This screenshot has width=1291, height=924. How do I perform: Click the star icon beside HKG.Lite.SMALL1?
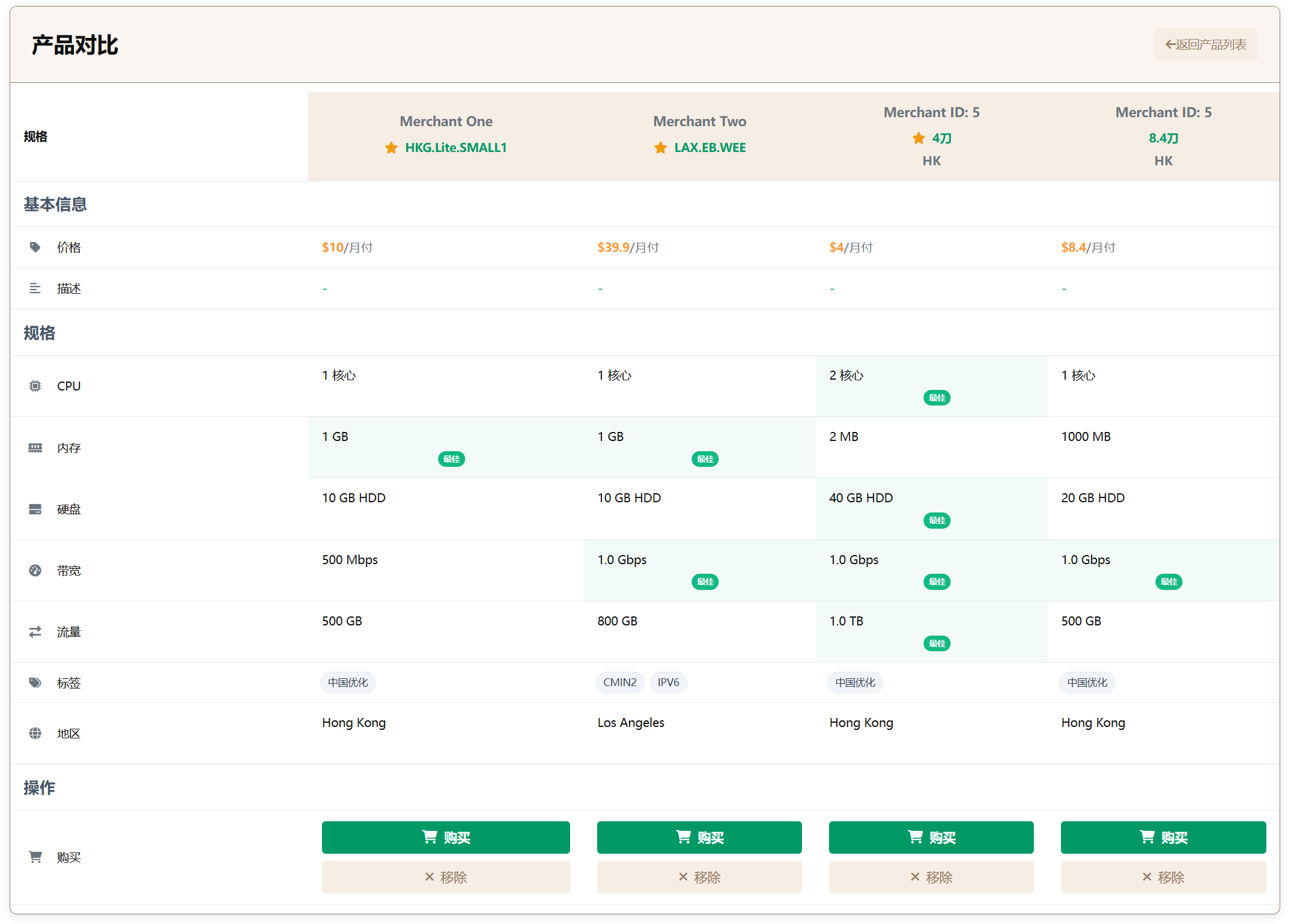pos(391,148)
